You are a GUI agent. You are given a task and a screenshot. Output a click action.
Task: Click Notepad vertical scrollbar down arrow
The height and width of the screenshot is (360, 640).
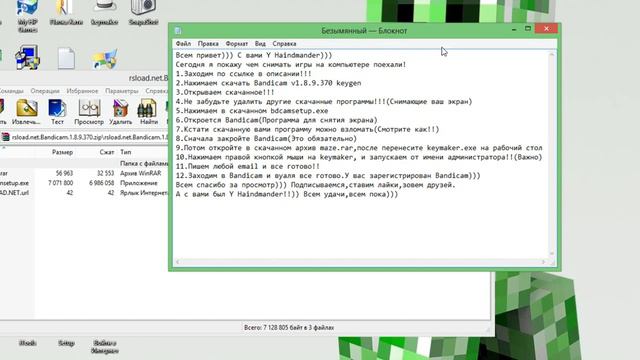pos(552,254)
